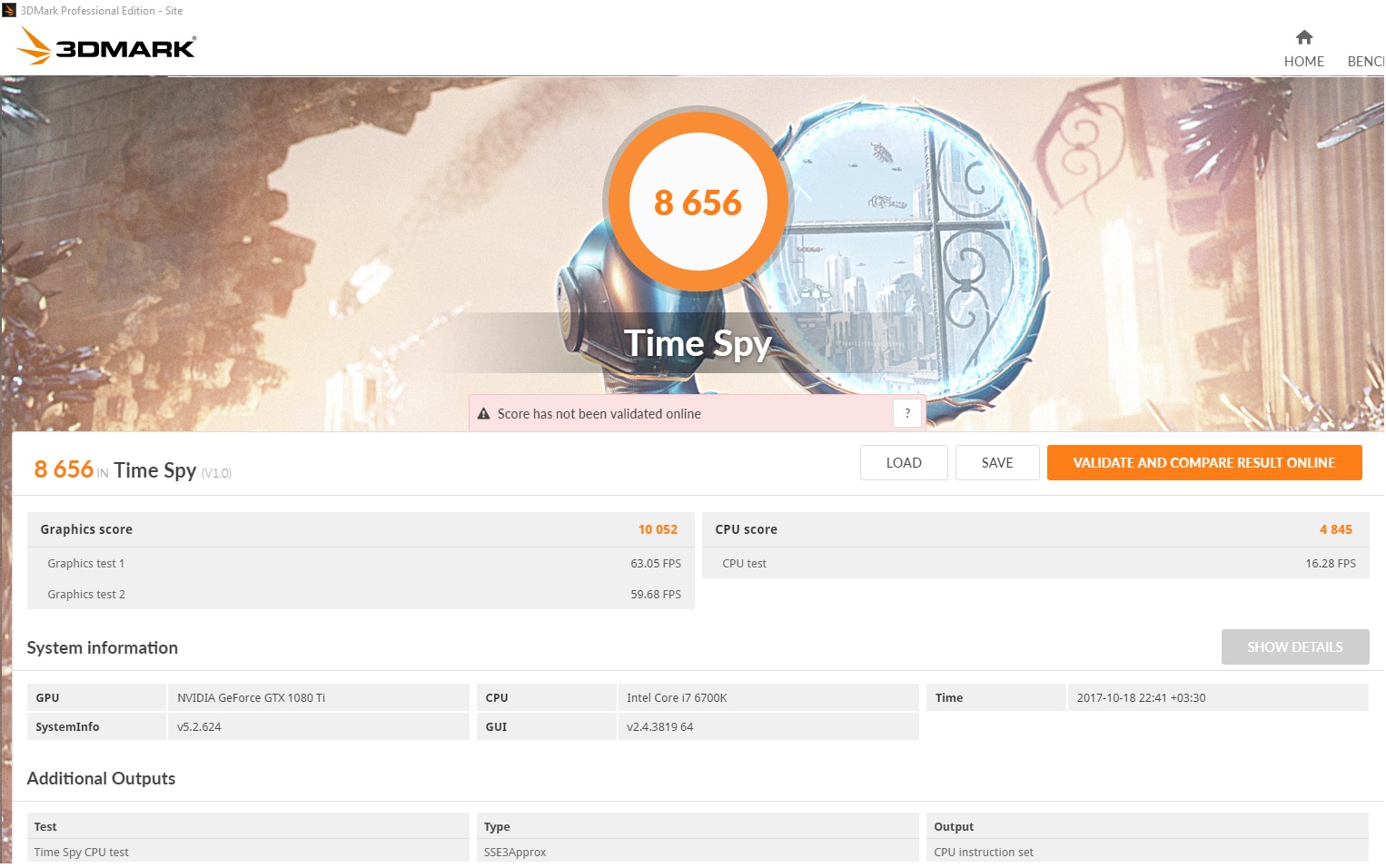
Task: Click the Graphics test 2 row
Action: (361, 594)
